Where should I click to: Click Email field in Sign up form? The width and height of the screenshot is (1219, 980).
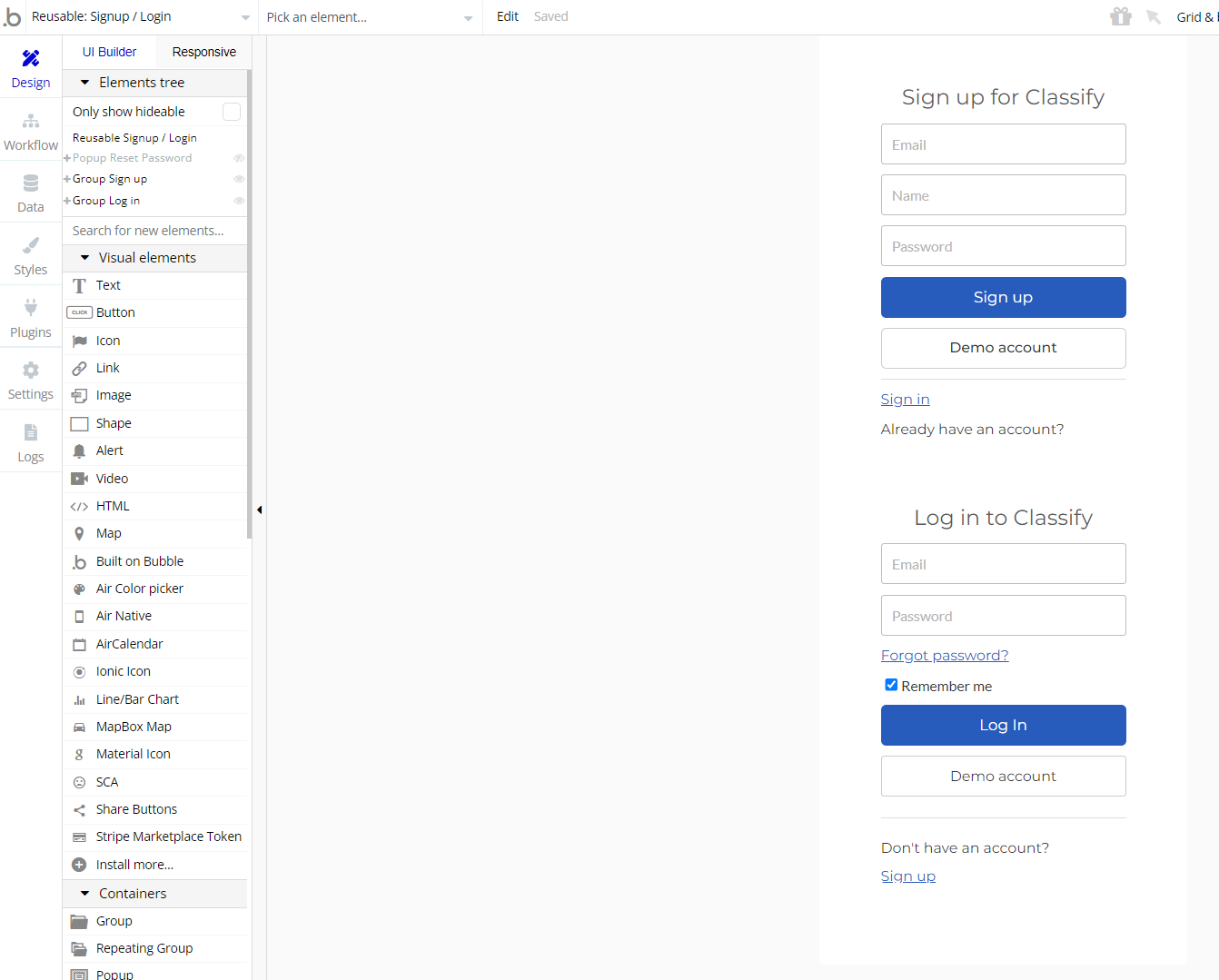pyautogui.click(x=1003, y=144)
